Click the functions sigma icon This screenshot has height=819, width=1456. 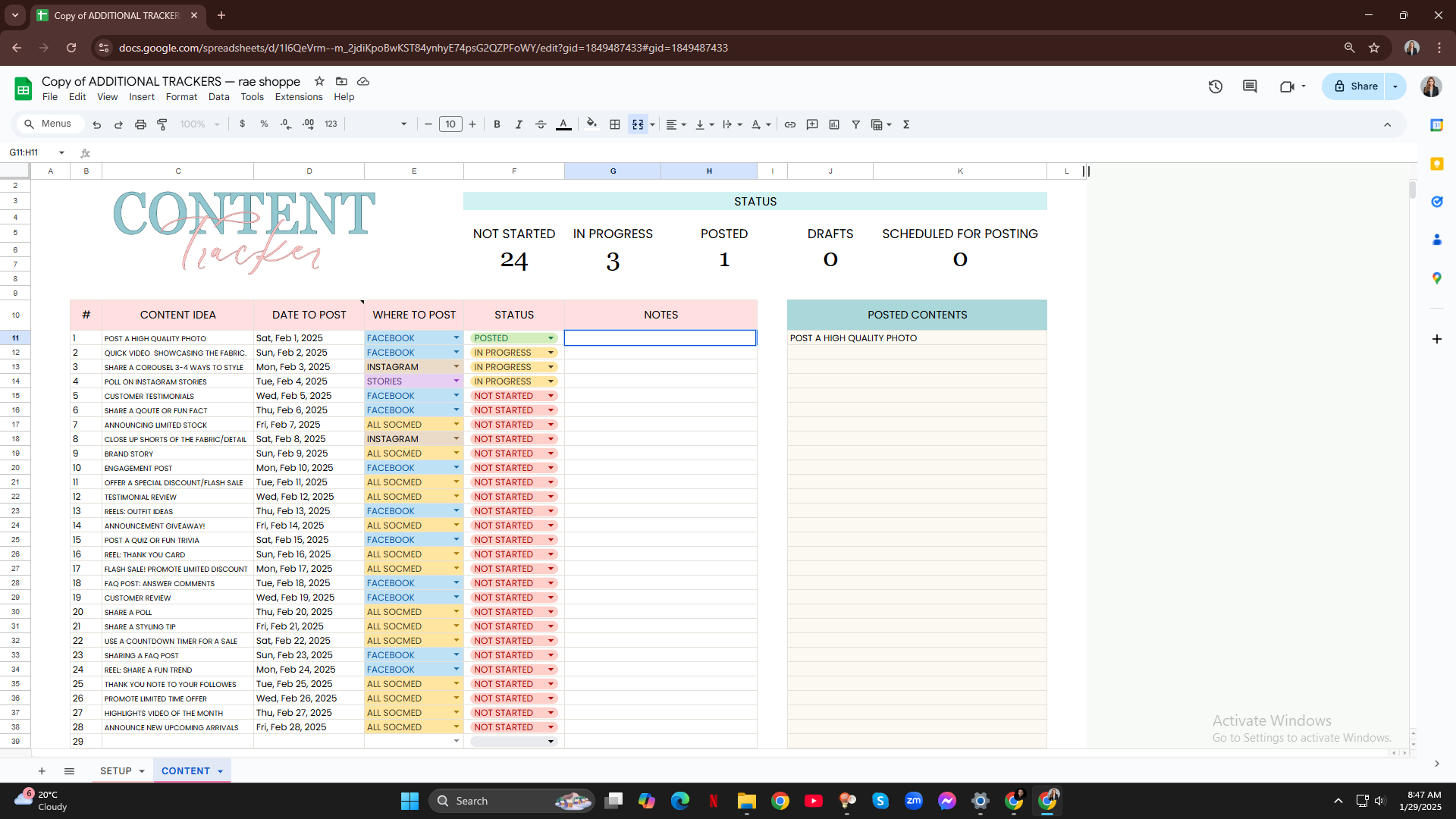coord(906,124)
